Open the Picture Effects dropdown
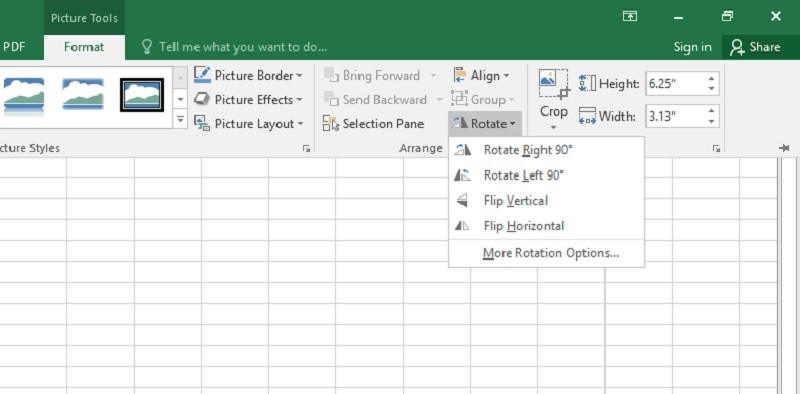The height and width of the screenshot is (394, 800). pyautogui.click(x=248, y=100)
